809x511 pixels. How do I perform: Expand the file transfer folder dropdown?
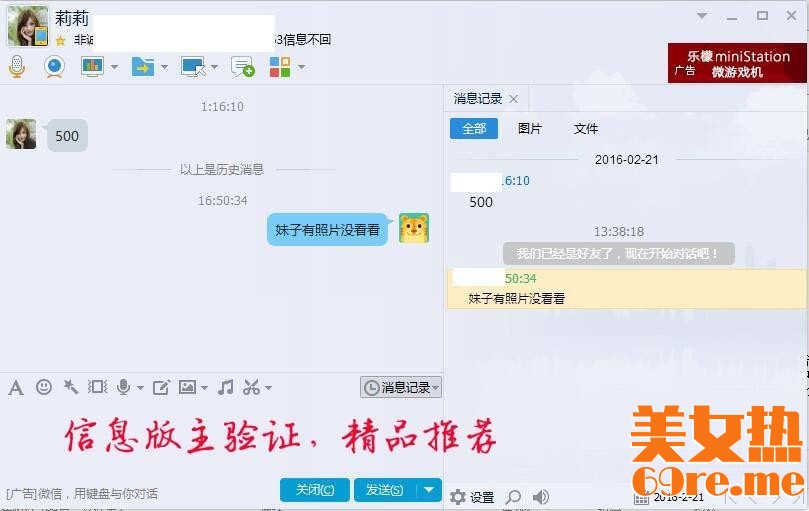click(164, 67)
